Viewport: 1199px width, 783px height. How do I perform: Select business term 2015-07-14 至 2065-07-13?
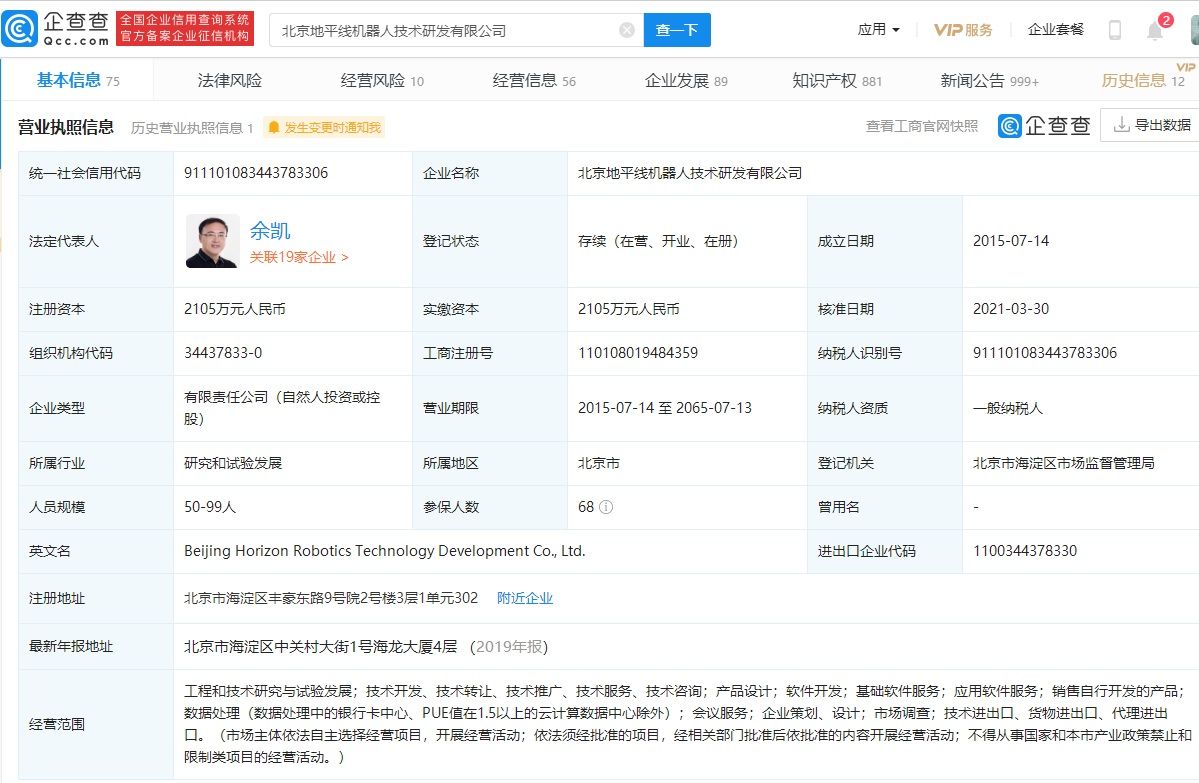coord(664,408)
